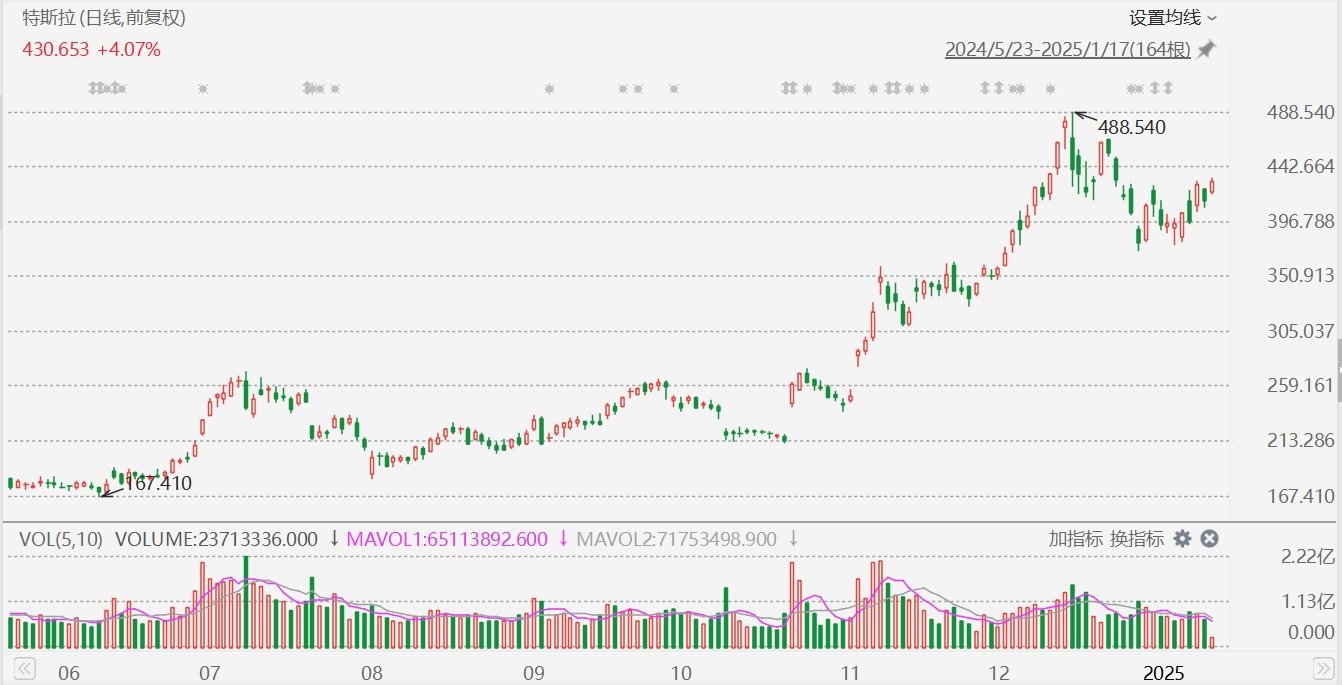The height and width of the screenshot is (685, 1342).
Task: Open the 2024/5/23-2025/1/17 date range link
Action: pyautogui.click(x=1067, y=49)
